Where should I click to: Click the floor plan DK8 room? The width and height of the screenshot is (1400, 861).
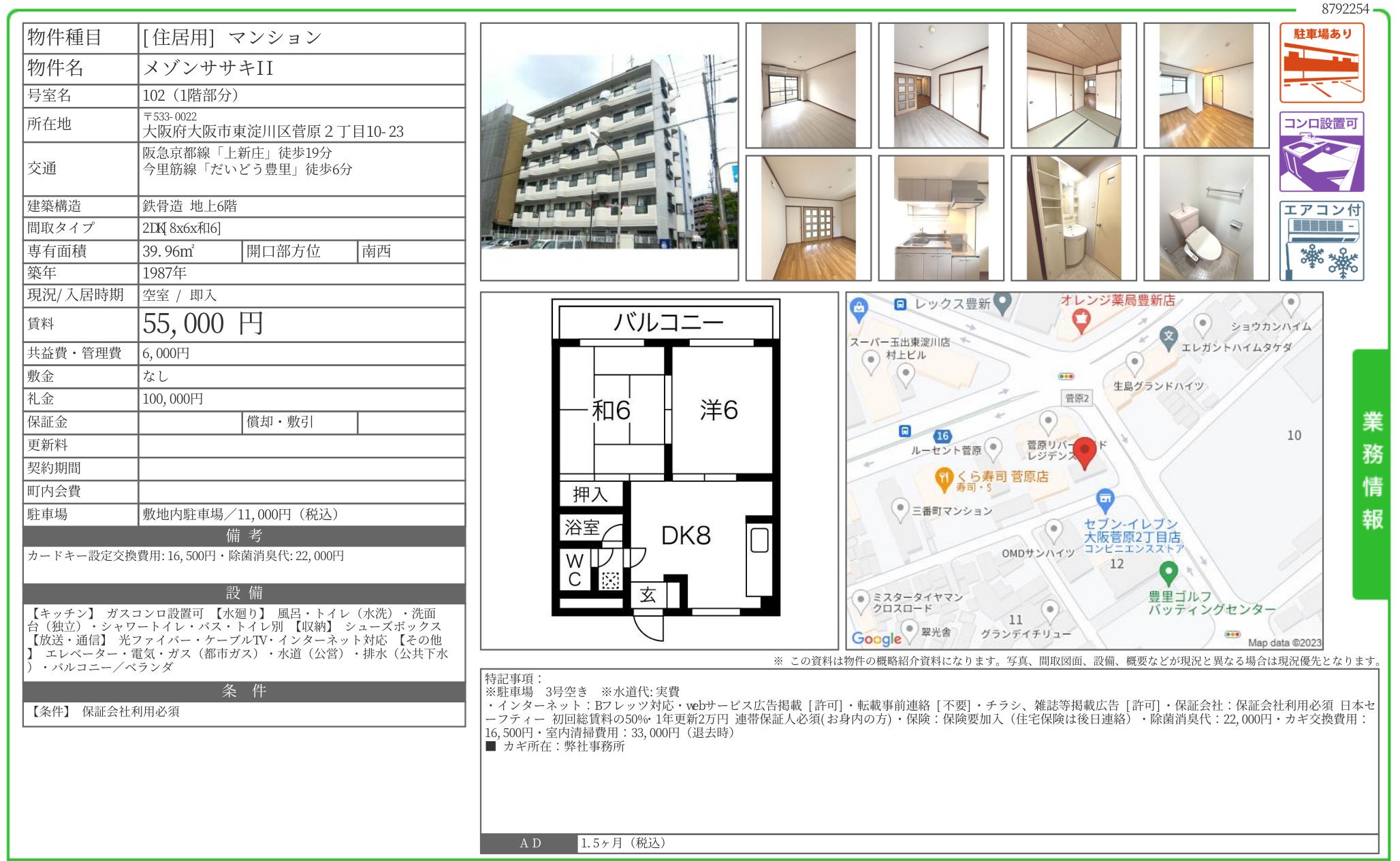686,536
